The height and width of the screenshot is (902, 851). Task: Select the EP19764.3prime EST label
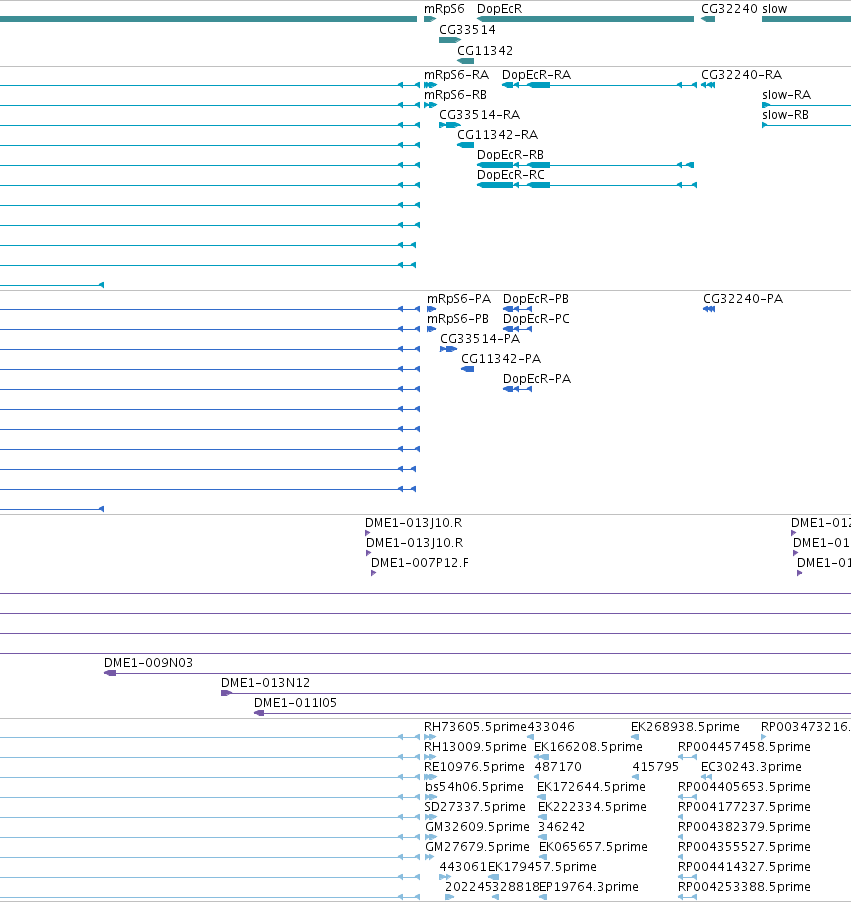pos(589,886)
